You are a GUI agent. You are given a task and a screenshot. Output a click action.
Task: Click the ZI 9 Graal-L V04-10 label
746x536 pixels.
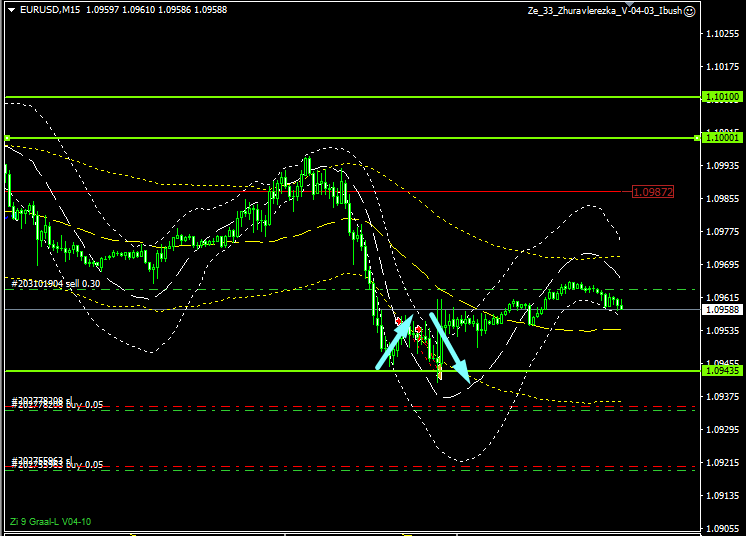50,521
